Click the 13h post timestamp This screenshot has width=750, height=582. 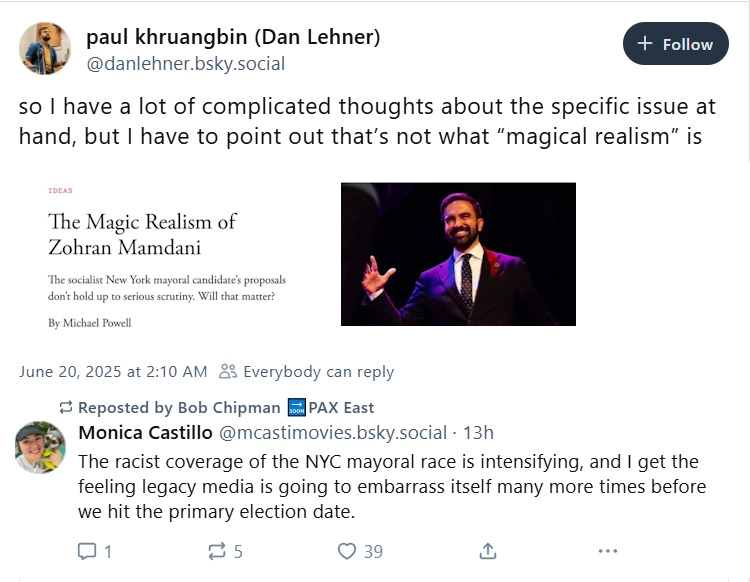coord(479,433)
